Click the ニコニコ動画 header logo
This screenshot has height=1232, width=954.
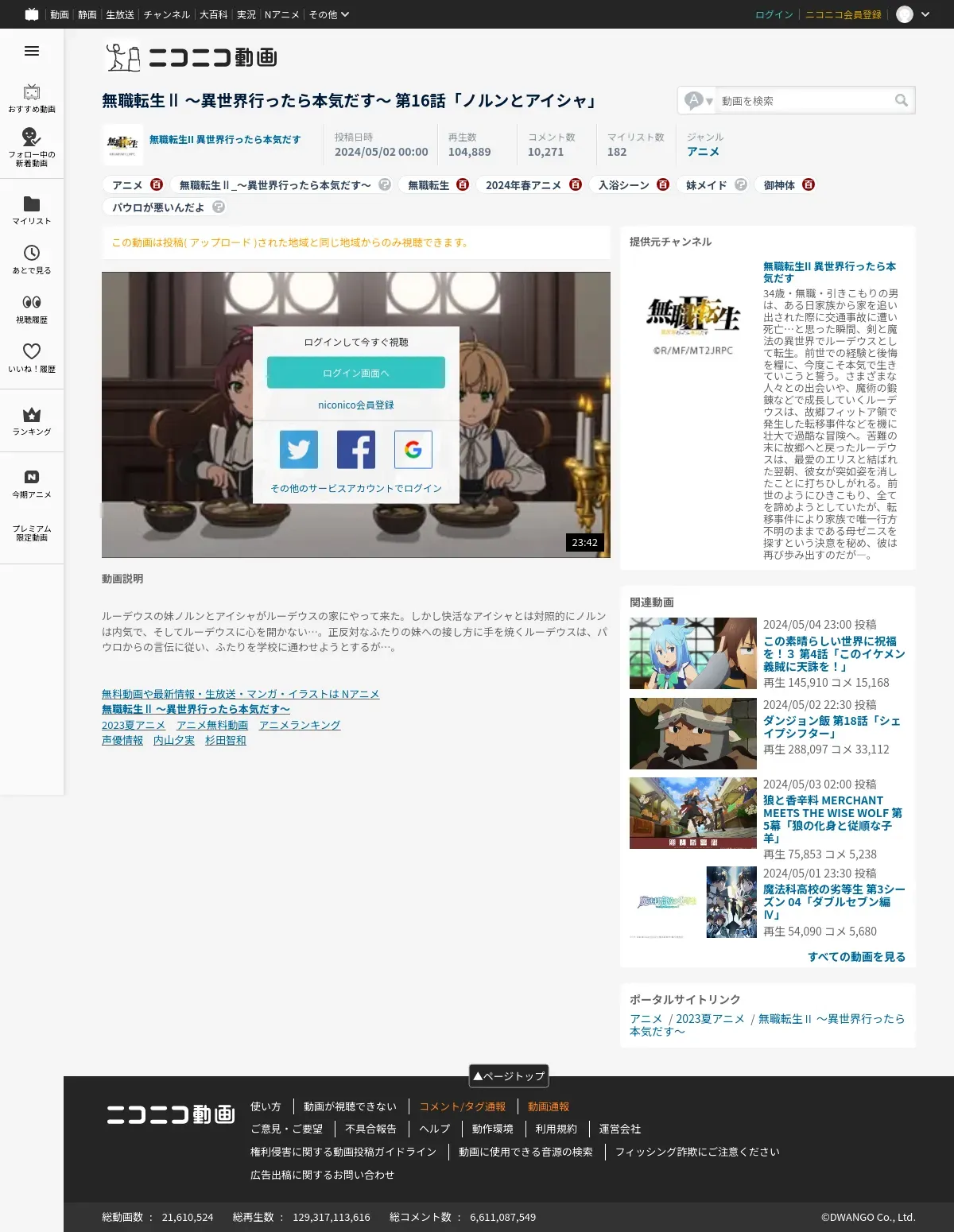pos(191,57)
